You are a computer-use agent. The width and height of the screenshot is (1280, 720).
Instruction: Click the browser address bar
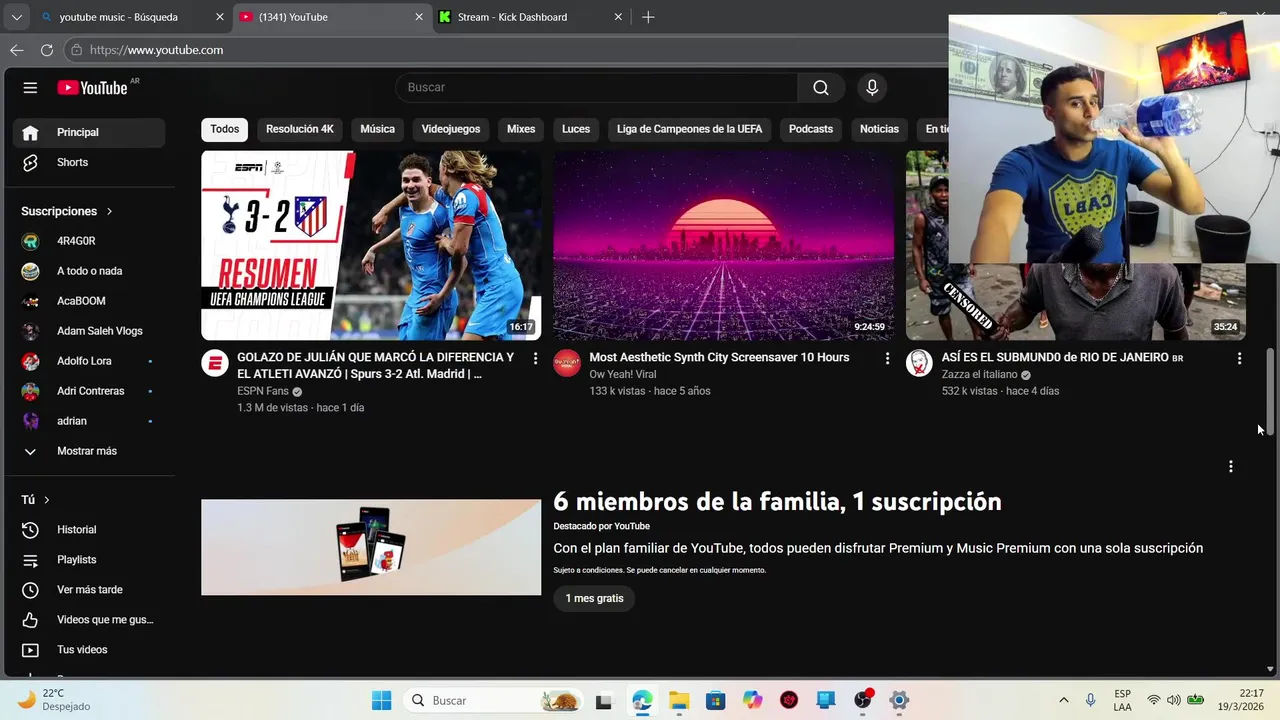pyautogui.click(x=505, y=50)
